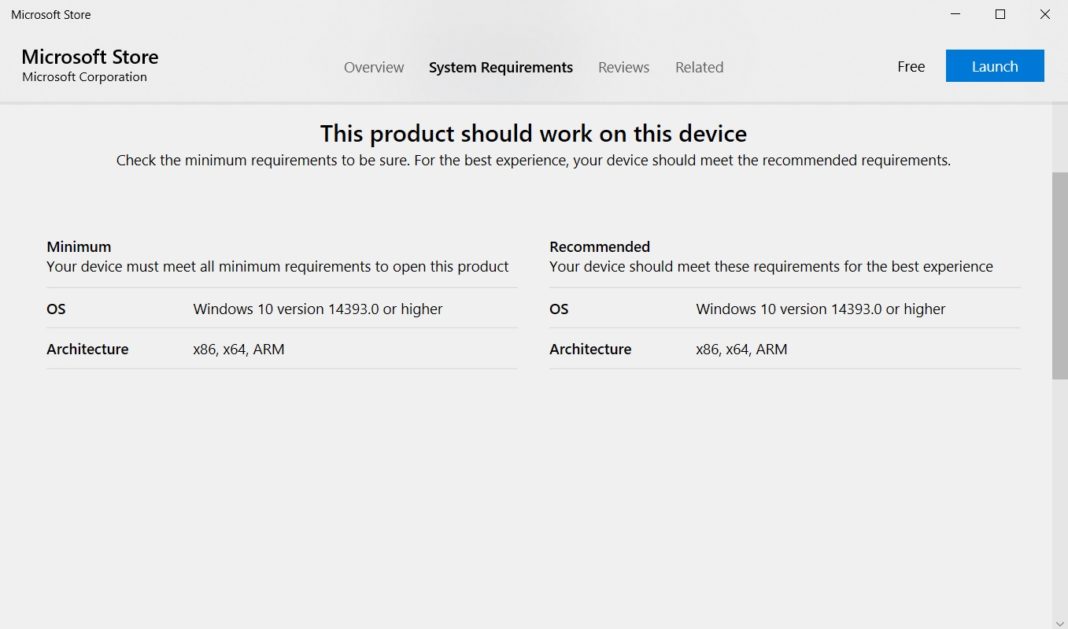Select the System Requirements tab

(x=500, y=67)
